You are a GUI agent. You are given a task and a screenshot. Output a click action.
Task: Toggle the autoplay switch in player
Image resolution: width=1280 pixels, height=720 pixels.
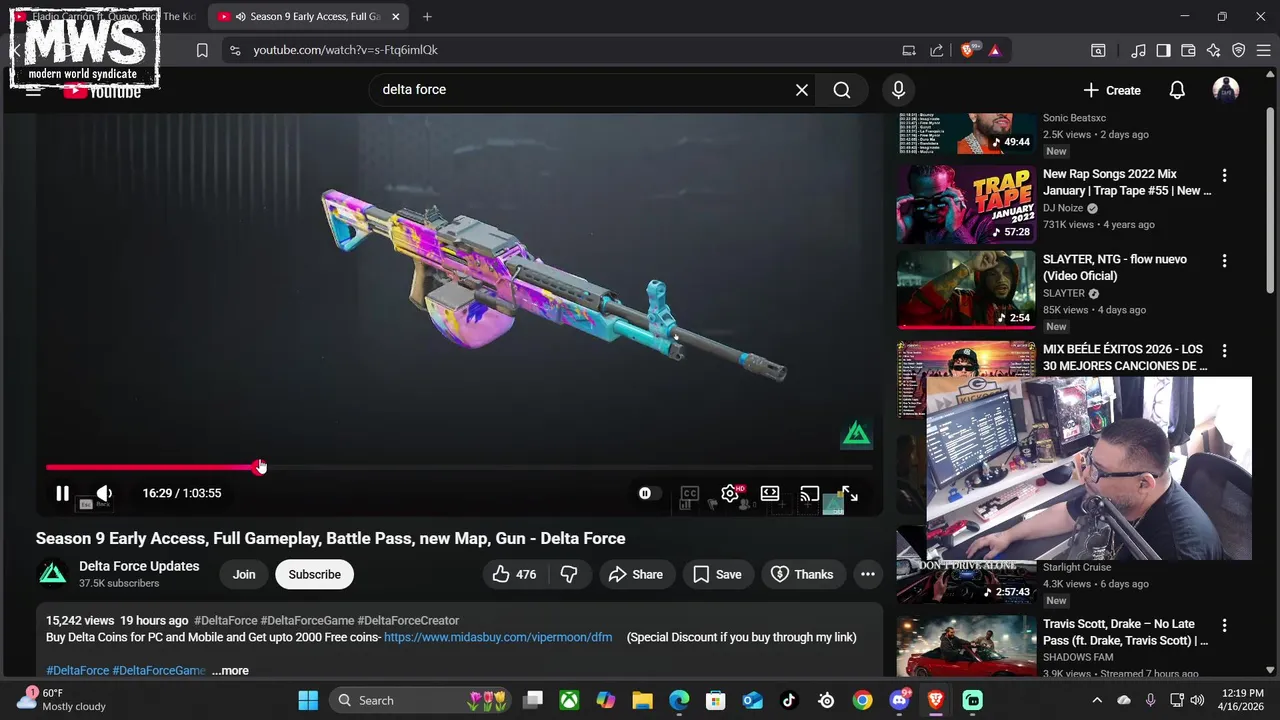[x=649, y=493]
